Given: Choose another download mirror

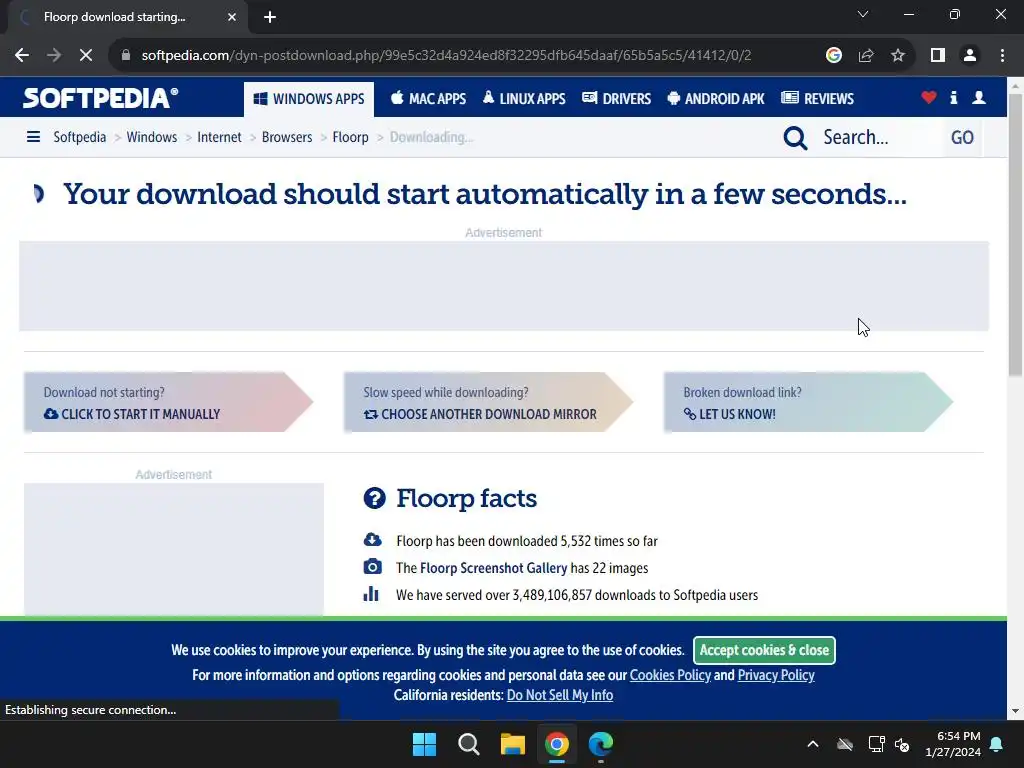Looking at the screenshot, I should click(488, 402).
